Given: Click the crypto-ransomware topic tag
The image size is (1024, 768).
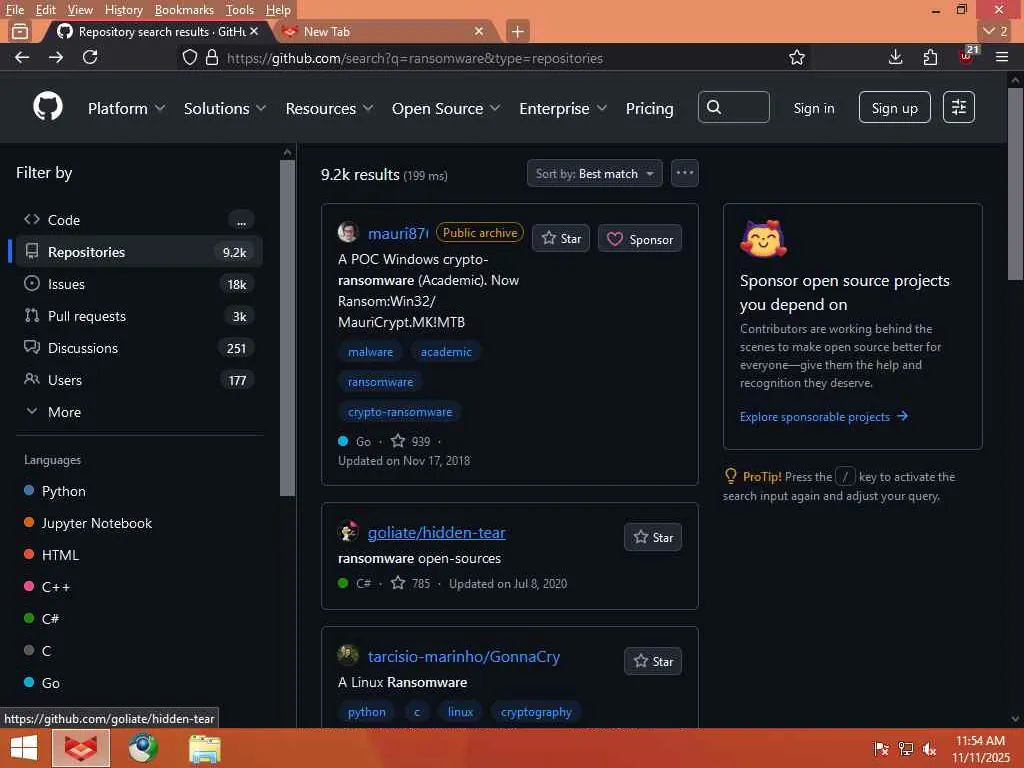Looking at the screenshot, I should [x=400, y=412].
